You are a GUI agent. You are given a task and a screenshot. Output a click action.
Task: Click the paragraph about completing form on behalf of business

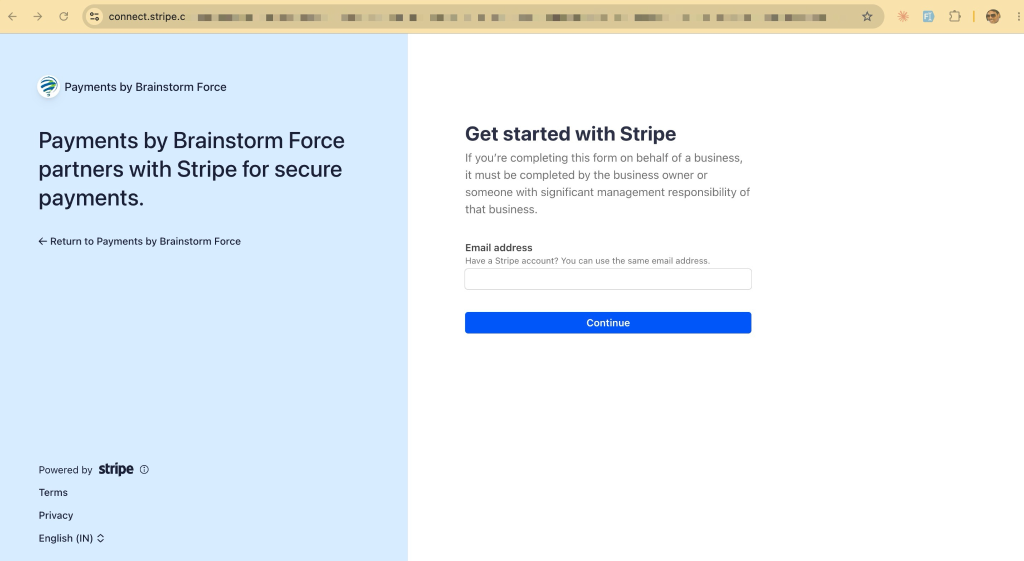point(607,184)
